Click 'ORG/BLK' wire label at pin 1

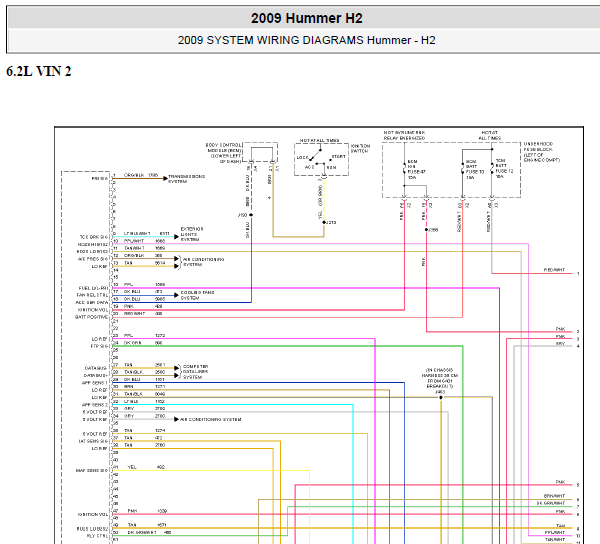[x=134, y=175]
